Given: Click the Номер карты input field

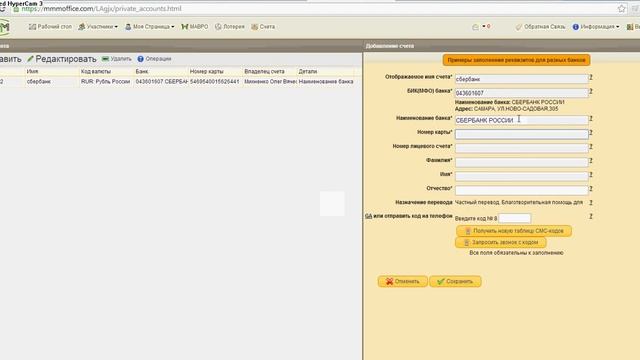Looking at the screenshot, I should tap(521, 134).
